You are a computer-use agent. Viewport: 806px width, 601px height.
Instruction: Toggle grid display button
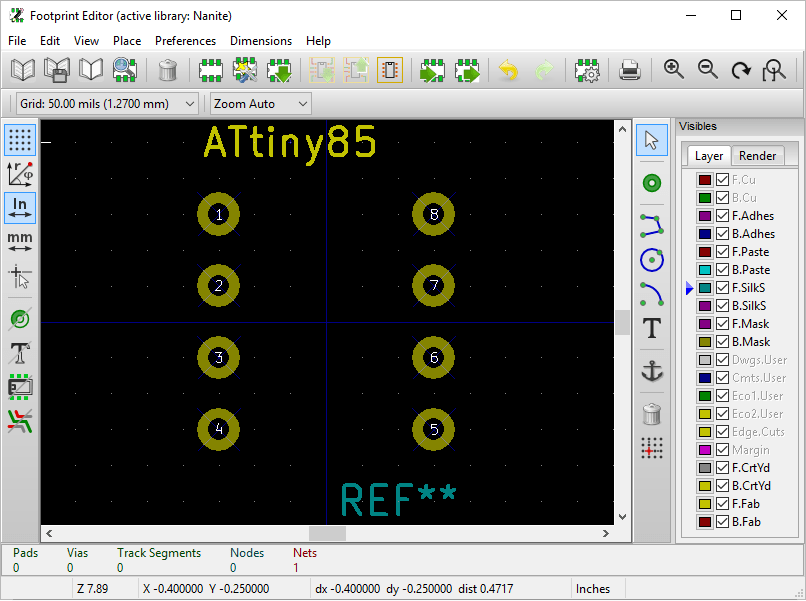click(20, 139)
